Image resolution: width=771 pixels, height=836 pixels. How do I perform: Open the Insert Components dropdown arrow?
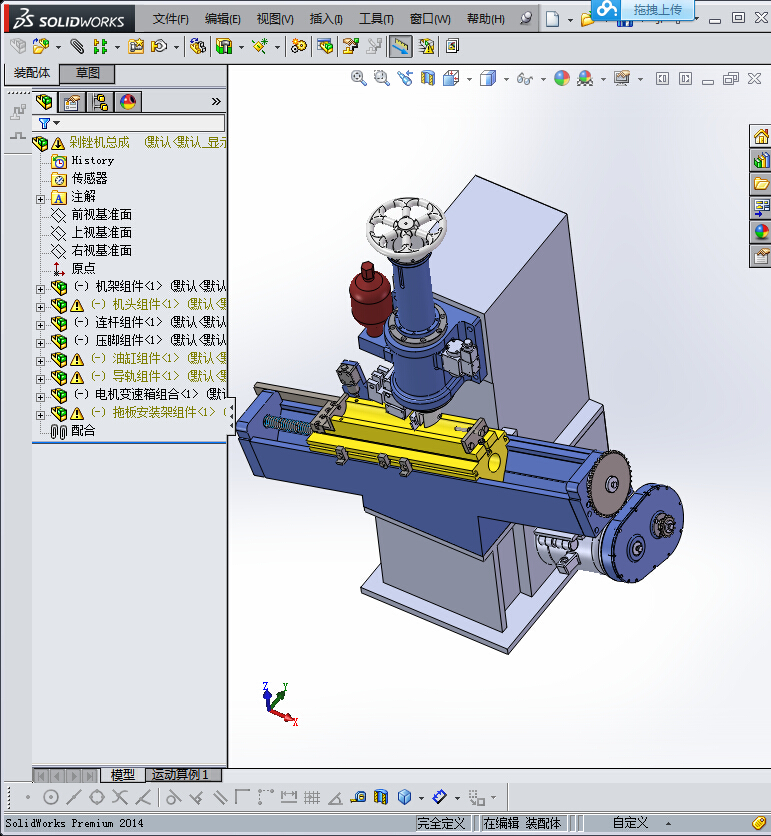click(58, 47)
